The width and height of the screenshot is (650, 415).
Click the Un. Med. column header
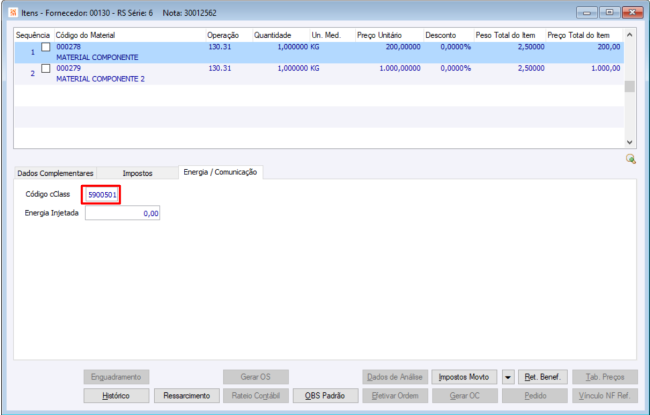tap(333, 35)
